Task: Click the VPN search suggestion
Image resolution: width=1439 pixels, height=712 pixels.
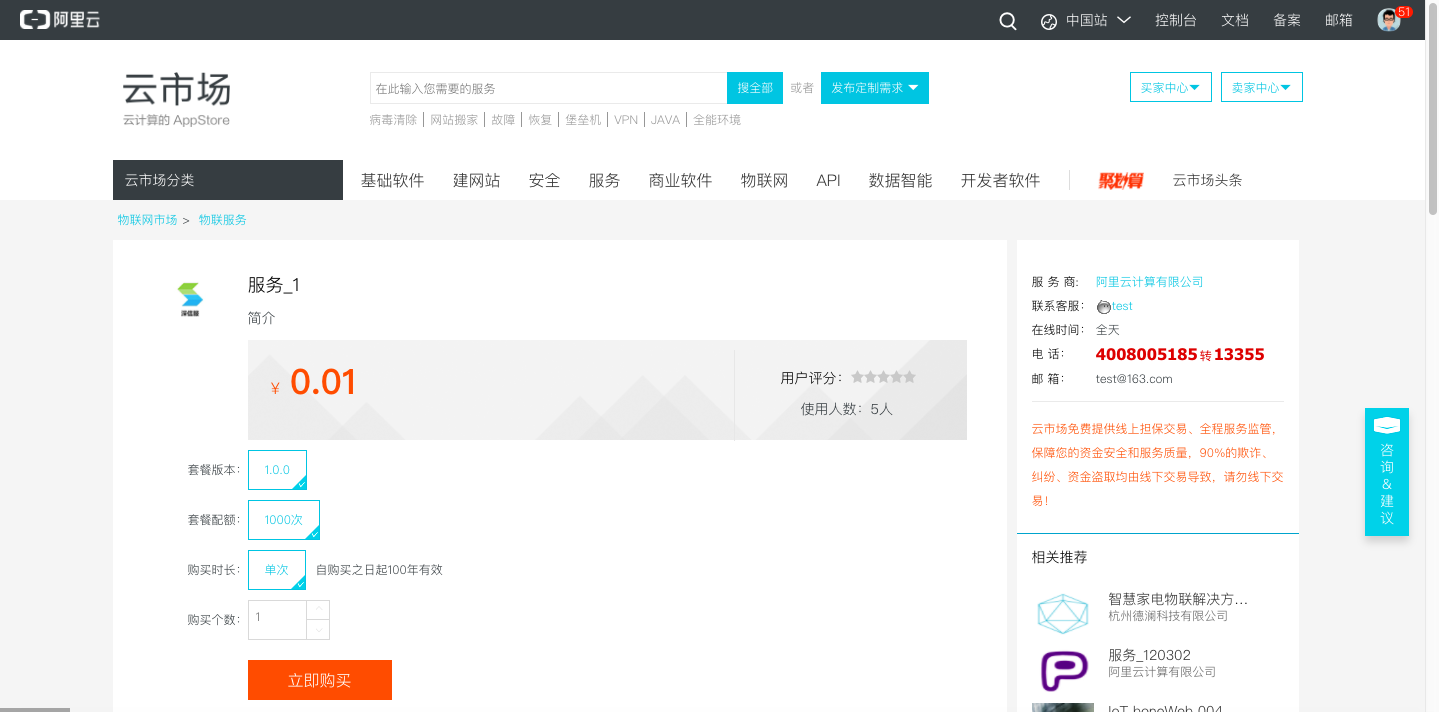Action: [626, 120]
